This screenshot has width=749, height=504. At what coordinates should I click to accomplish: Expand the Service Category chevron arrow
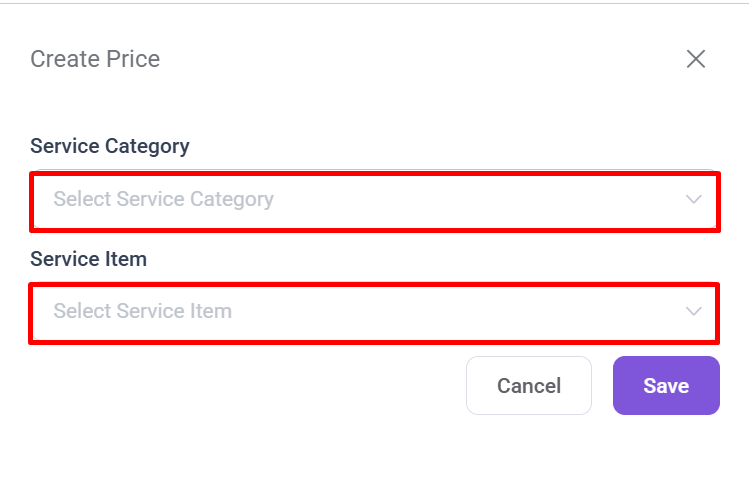[x=694, y=200]
